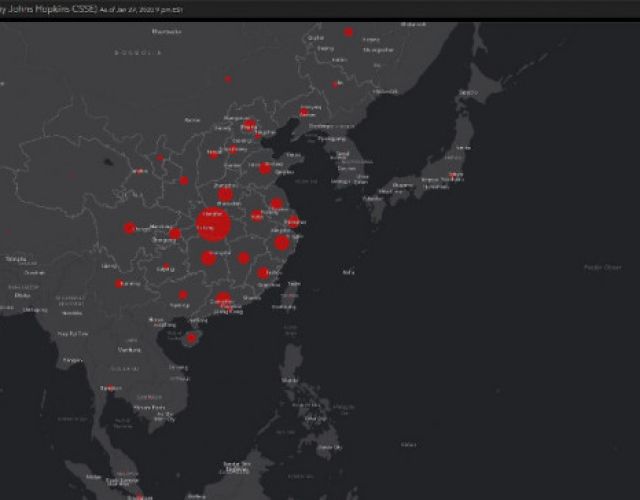Click the red dot on Japan
The height and width of the screenshot is (500, 640).
click(456, 176)
